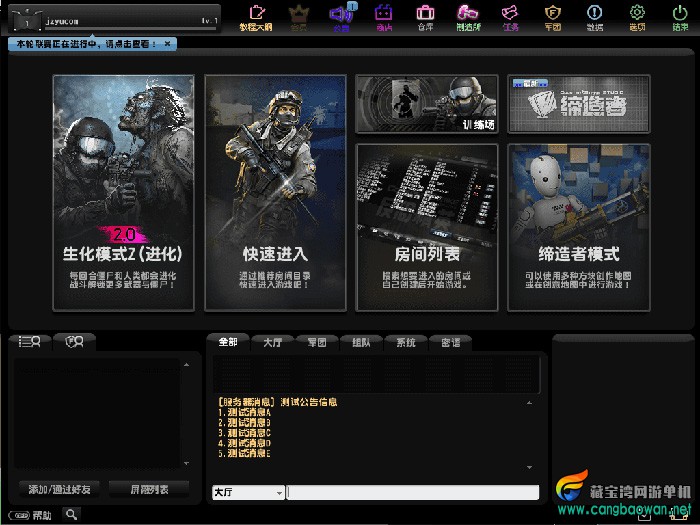Select the 全部 chat tab
The image size is (700, 525).
click(227, 342)
